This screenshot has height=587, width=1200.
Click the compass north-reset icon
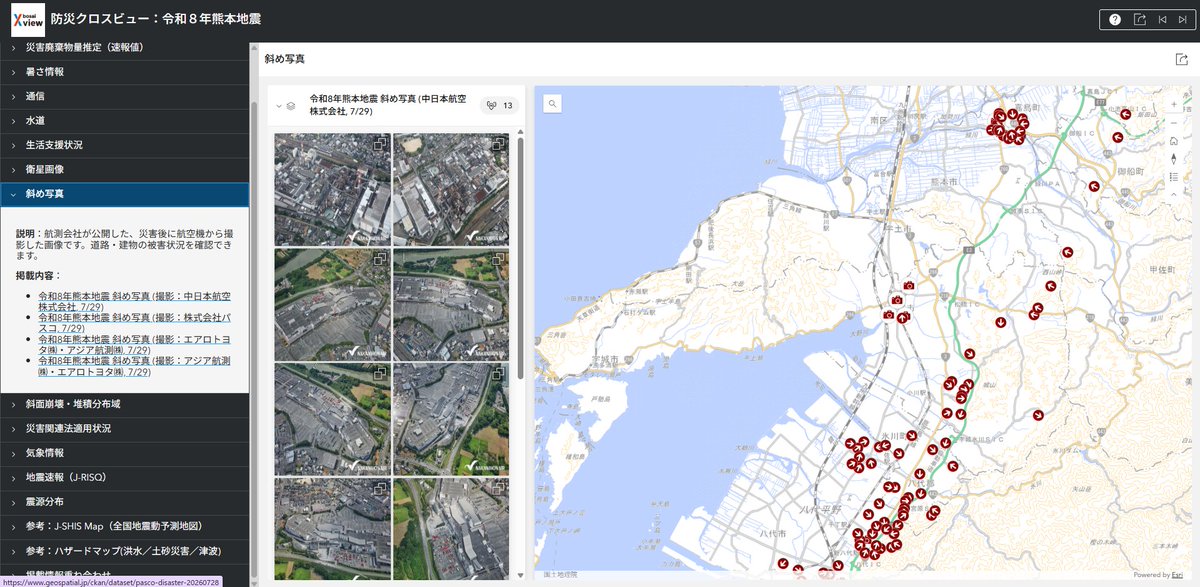point(1174,158)
